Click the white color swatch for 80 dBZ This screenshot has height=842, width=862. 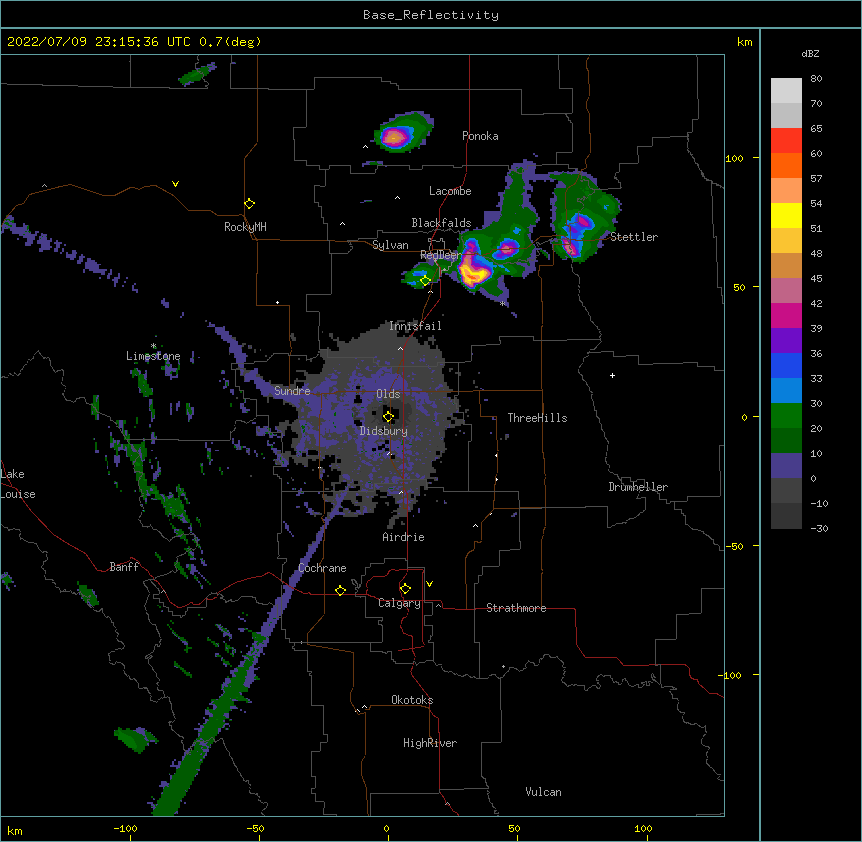click(x=786, y=91)
